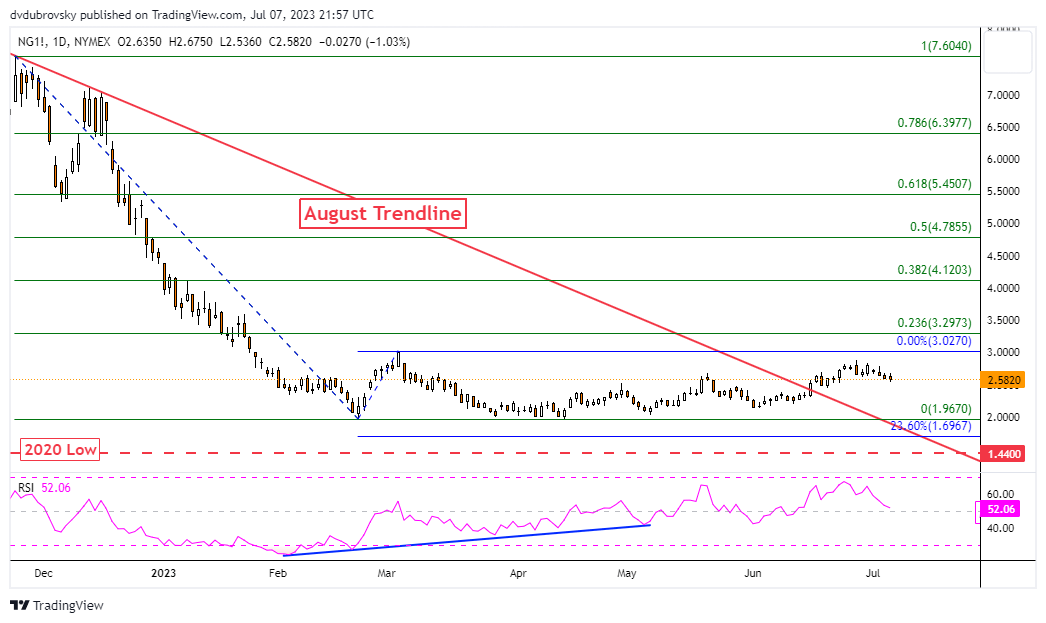This screenshot has width=1046, height=623.
Task: Click the −0.0270 (−1.03%) change value
Action: tap(365, 42)
